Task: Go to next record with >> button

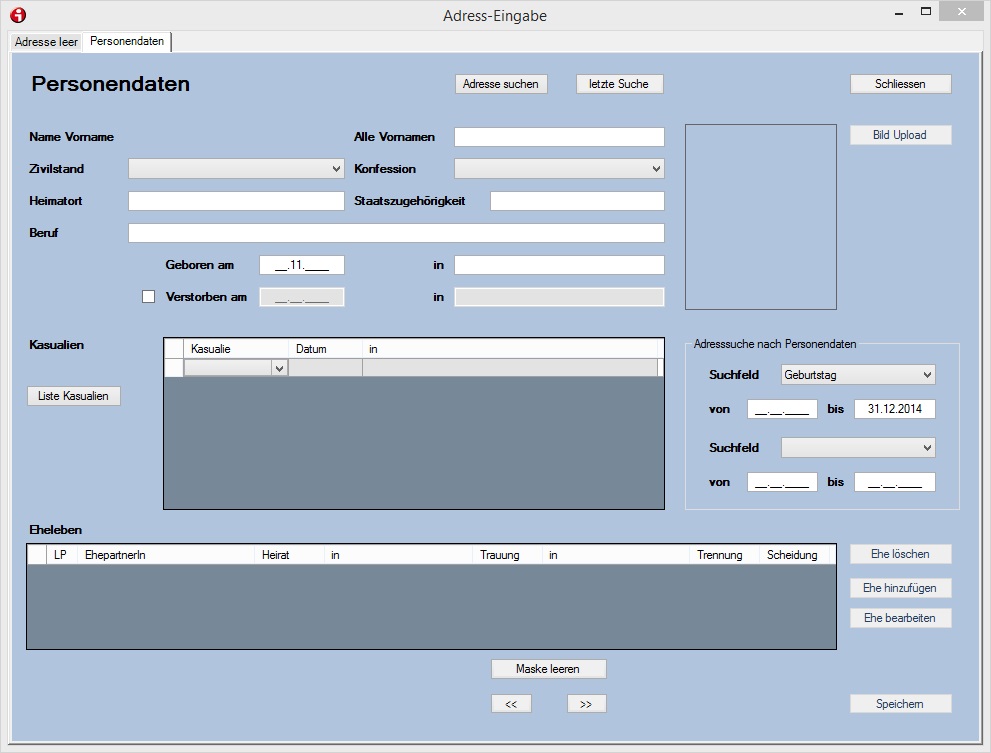Action: [x=586, y=704]
